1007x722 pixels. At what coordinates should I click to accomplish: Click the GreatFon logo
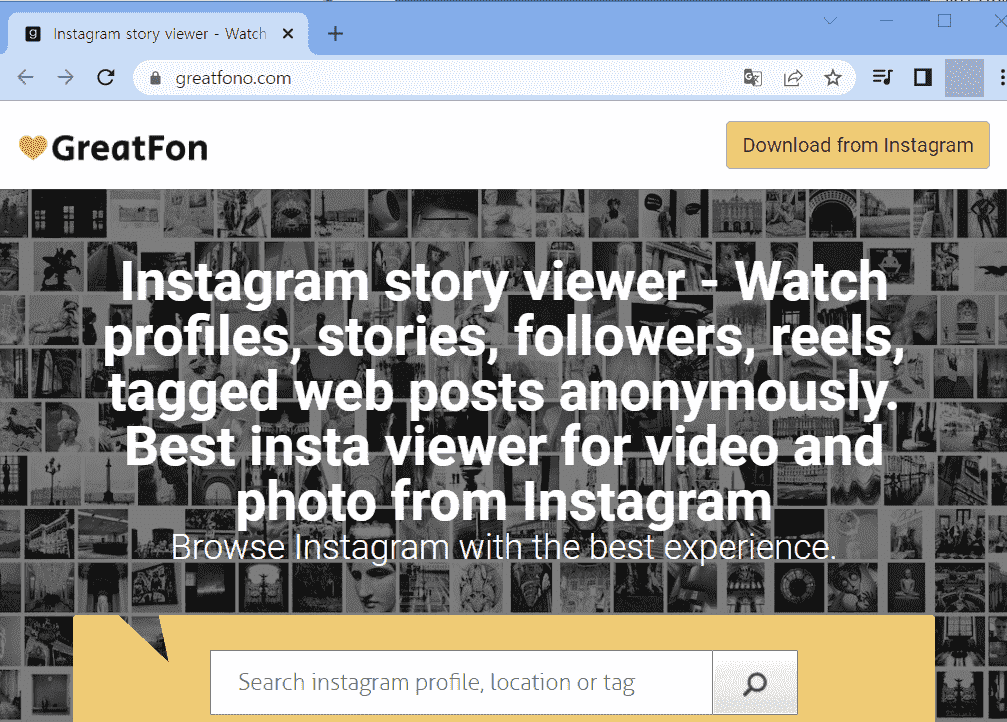pyautogui.click(x=114, y=148)
